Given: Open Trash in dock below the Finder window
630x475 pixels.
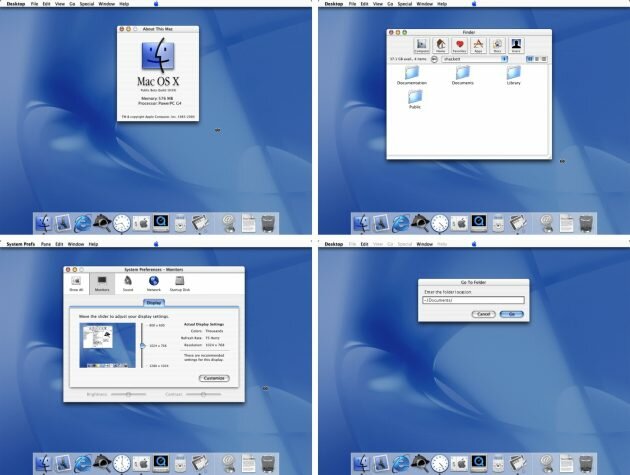Looking at the screenshot, I should pos(586,224).
